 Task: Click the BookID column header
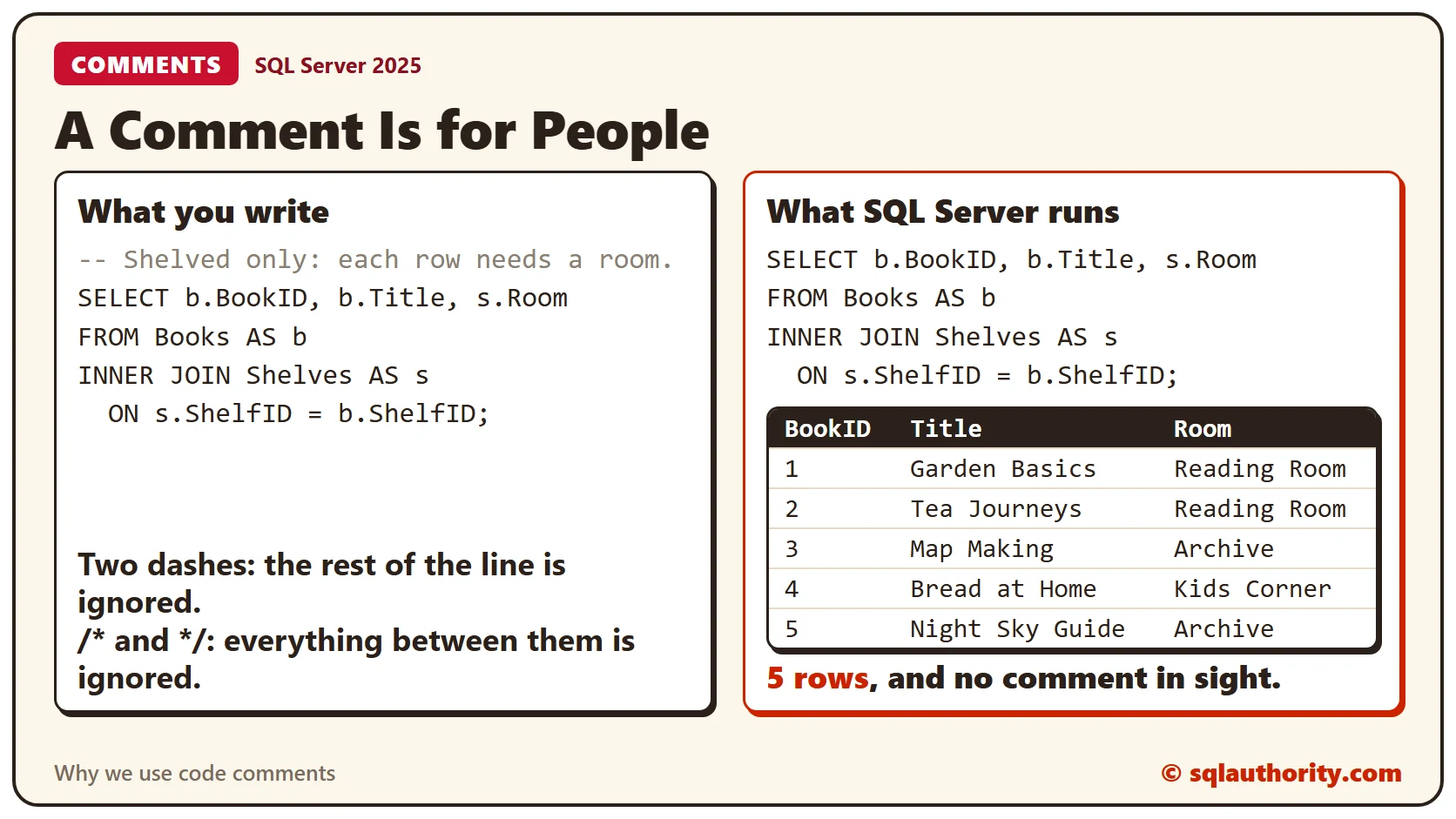827,428
